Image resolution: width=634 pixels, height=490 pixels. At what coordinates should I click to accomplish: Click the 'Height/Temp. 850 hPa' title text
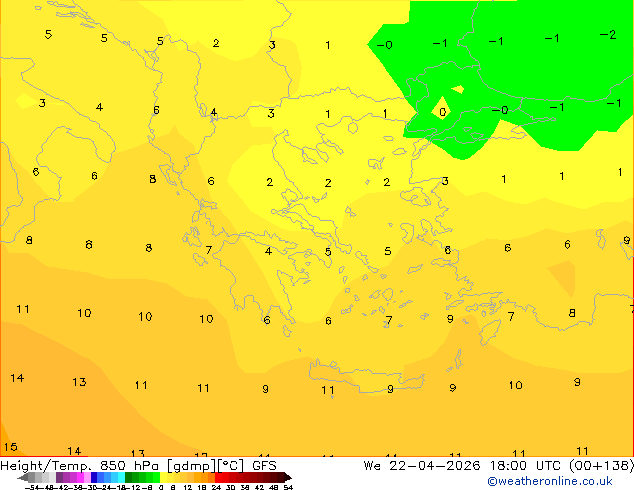81,465
